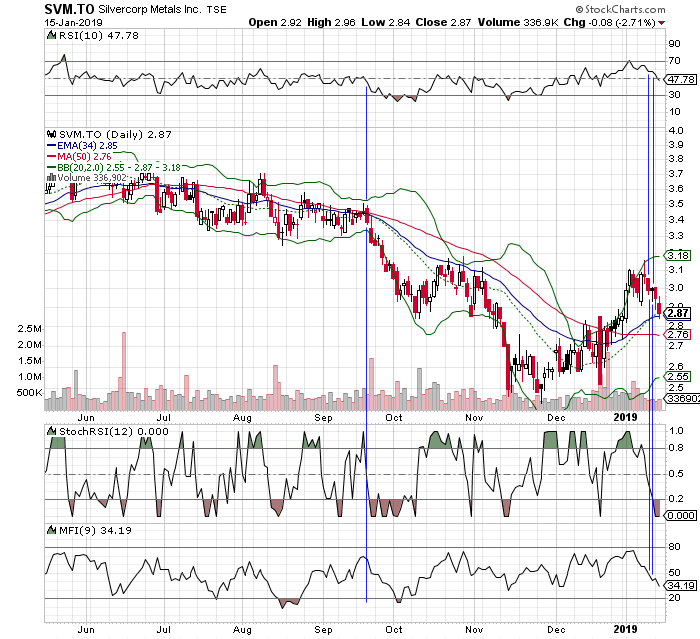Click the 15-Jan-2019 date

73,22
